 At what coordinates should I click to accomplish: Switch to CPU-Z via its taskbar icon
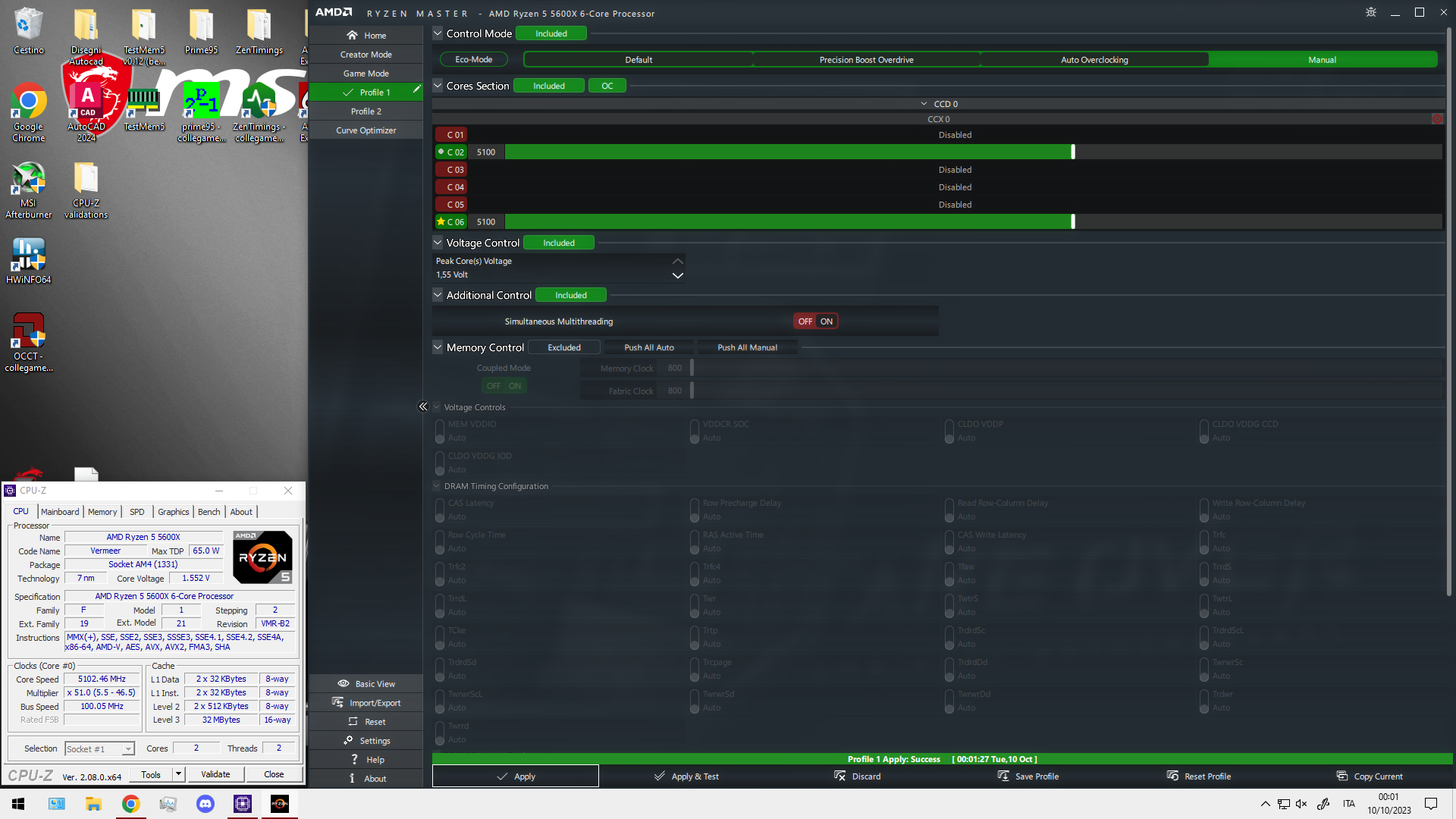click(243, 804)
